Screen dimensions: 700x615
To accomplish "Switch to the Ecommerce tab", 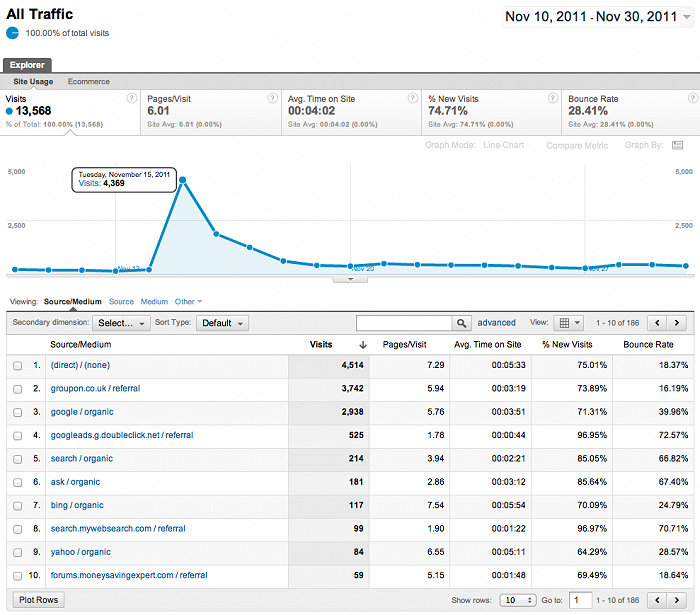I will [x=89, y=82].
